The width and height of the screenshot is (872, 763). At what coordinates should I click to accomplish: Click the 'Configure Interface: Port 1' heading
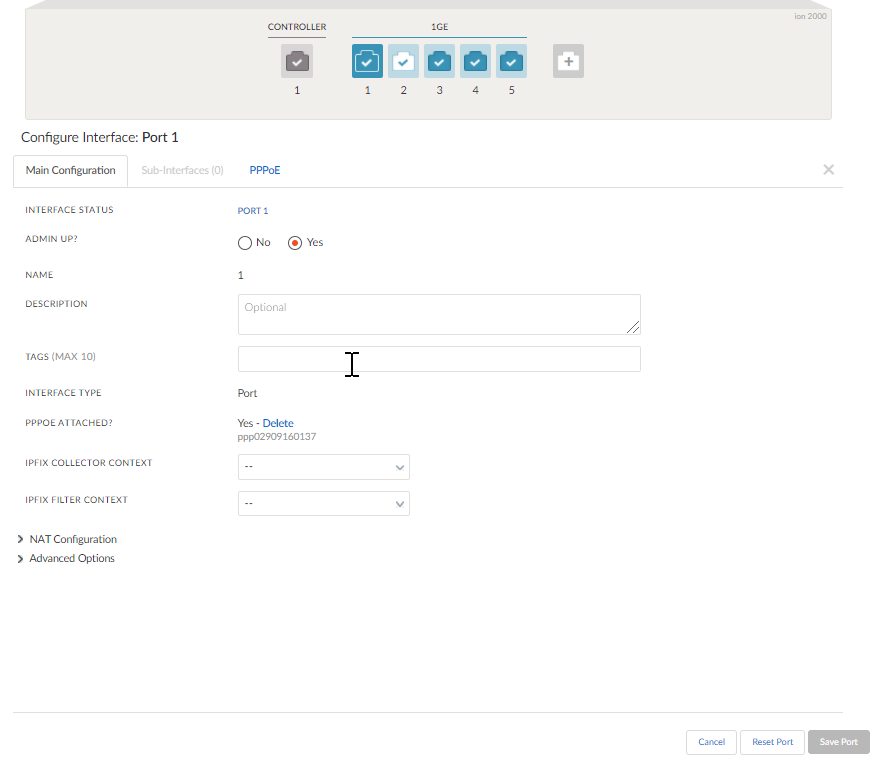[100, 137]
